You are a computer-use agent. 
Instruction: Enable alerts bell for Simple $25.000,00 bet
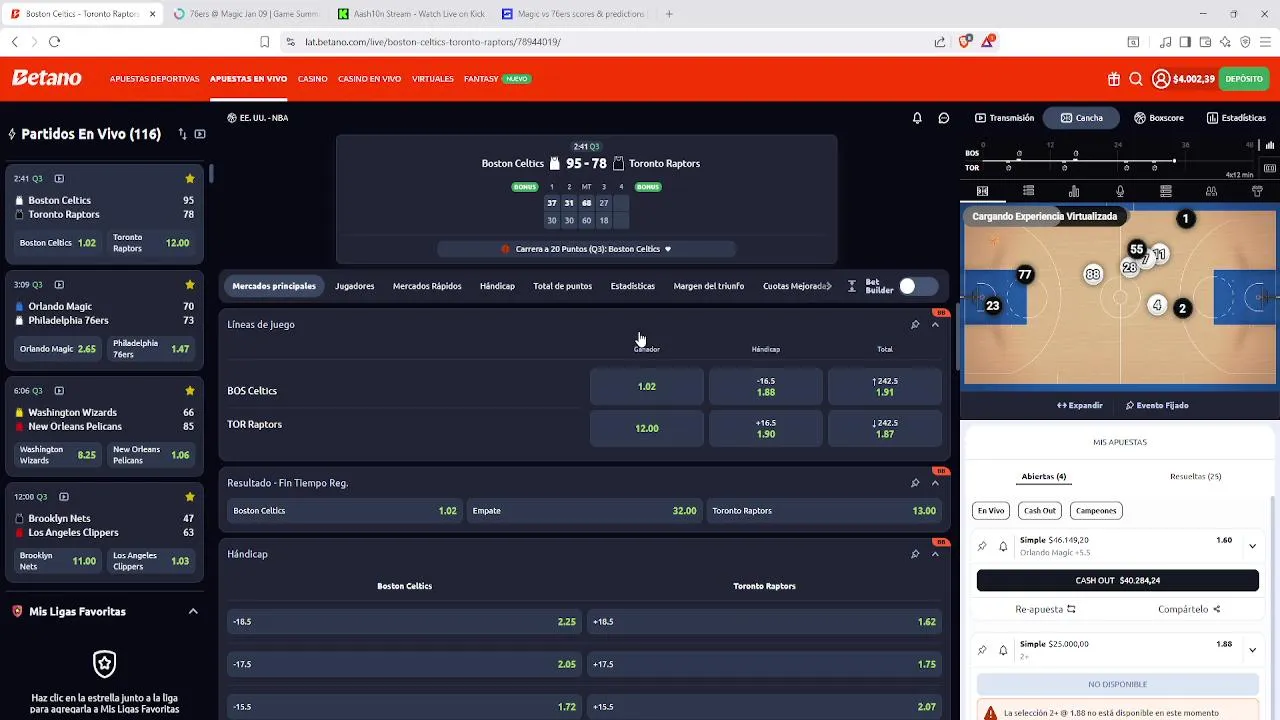coord(1003,650)
